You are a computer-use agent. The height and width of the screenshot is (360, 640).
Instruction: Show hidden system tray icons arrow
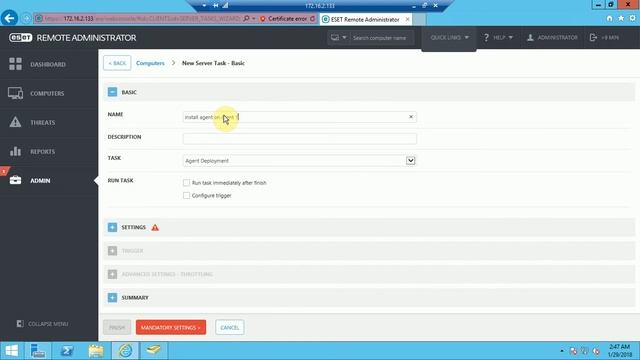point(562,351)
